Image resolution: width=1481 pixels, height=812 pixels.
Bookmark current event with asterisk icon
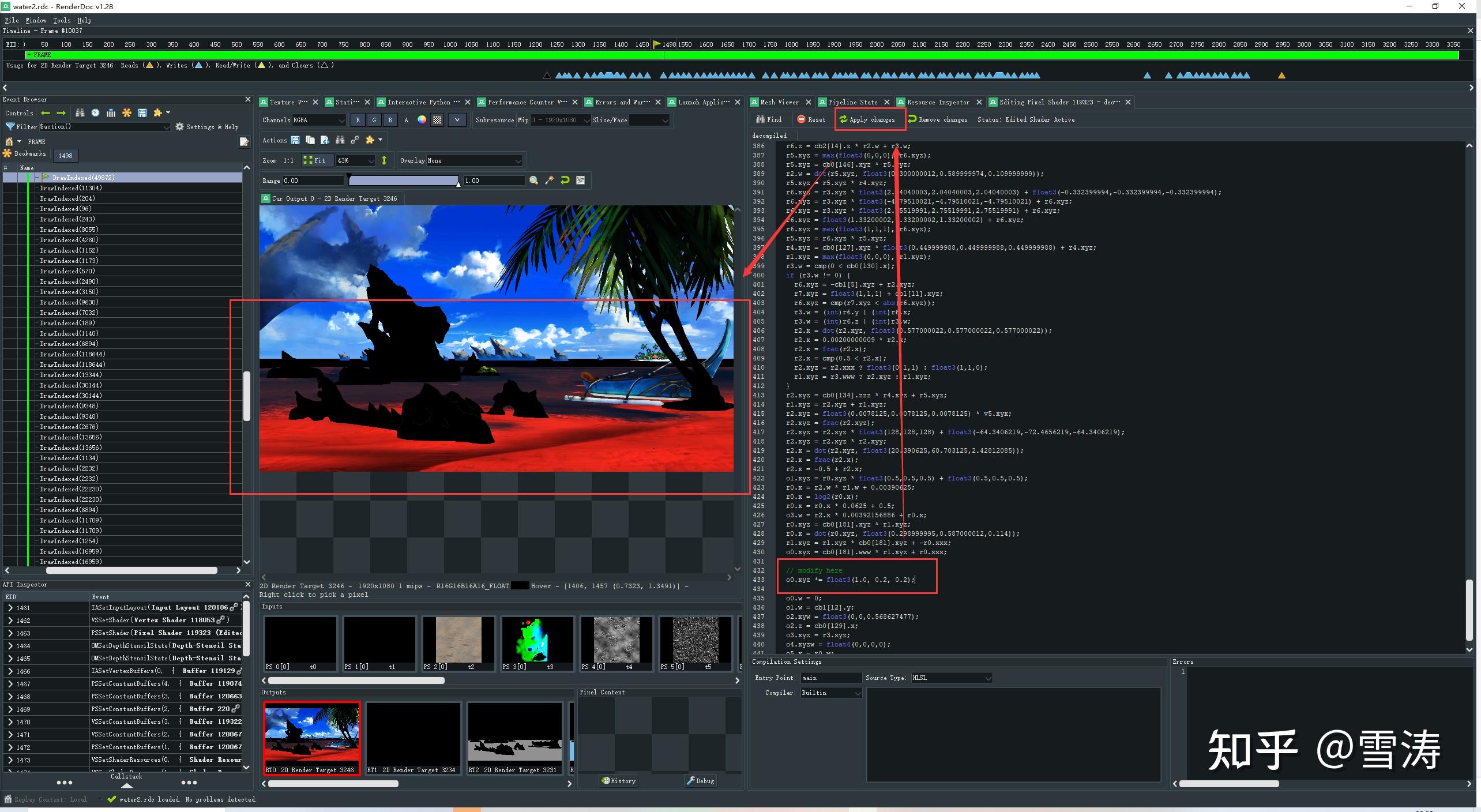tap(127, 113)
